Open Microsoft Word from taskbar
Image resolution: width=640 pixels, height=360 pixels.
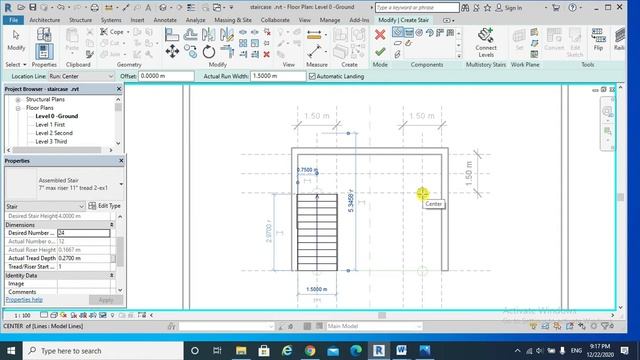point(401,350)
